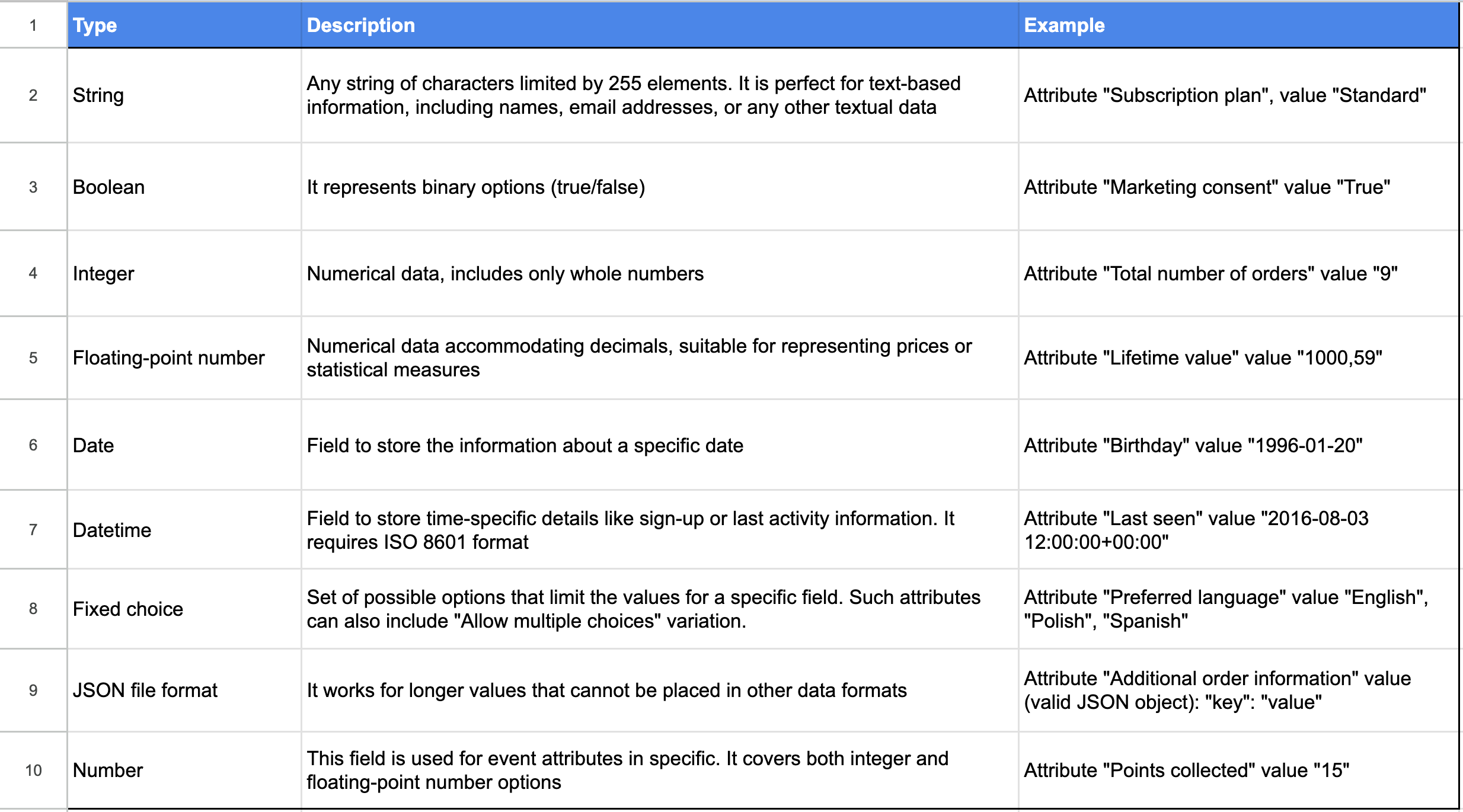Viewport: 1463px width, 812px height.
Task: Click the JSON file format cell
Action: tap(184, 690)
